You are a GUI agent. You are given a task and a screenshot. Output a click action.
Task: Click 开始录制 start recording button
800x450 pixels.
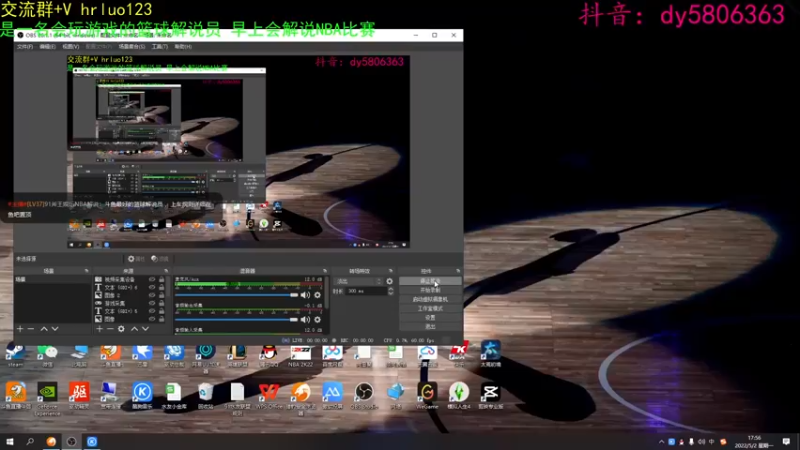pos(430,290)
